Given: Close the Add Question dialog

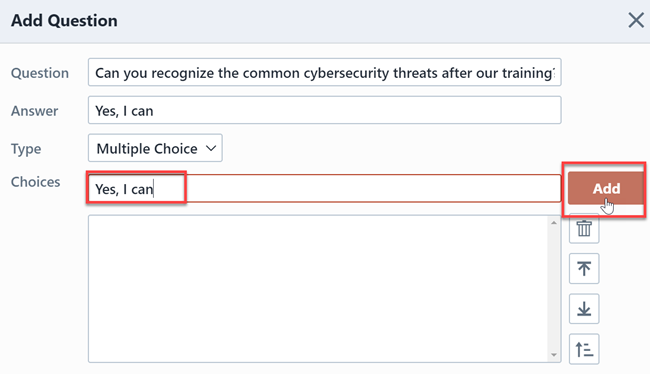Looking at the screenshot, I should pyautogui.click(x=636, y=20).
